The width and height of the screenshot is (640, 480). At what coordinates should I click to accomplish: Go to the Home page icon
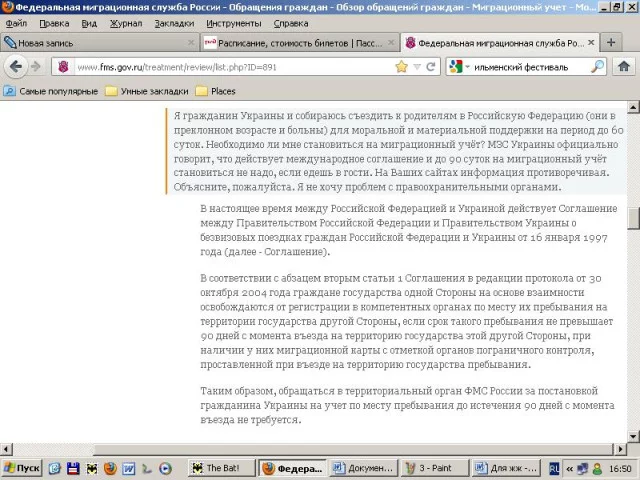point(623,67)
